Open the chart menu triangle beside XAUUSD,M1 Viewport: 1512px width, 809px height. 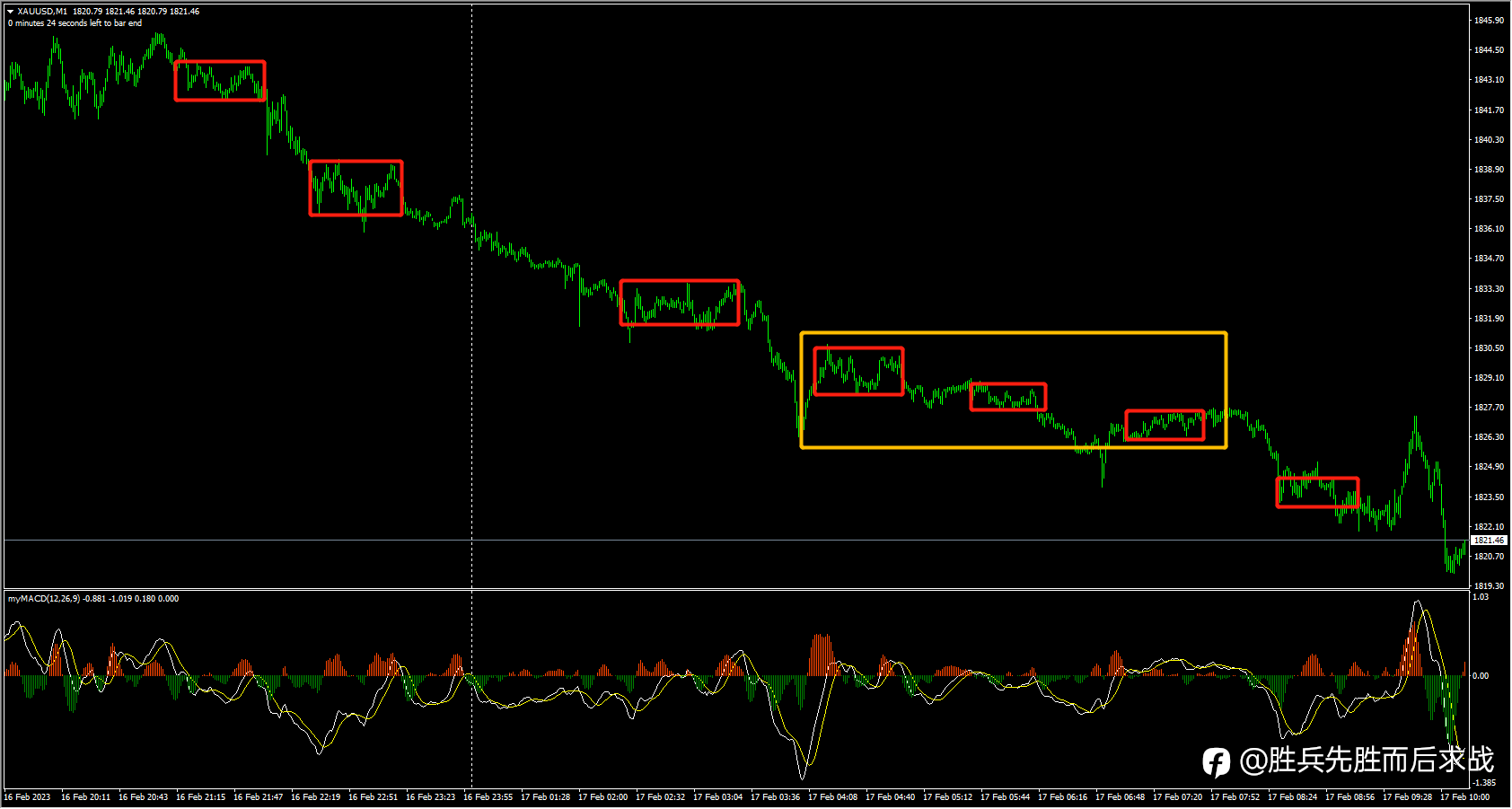point(10,12)
